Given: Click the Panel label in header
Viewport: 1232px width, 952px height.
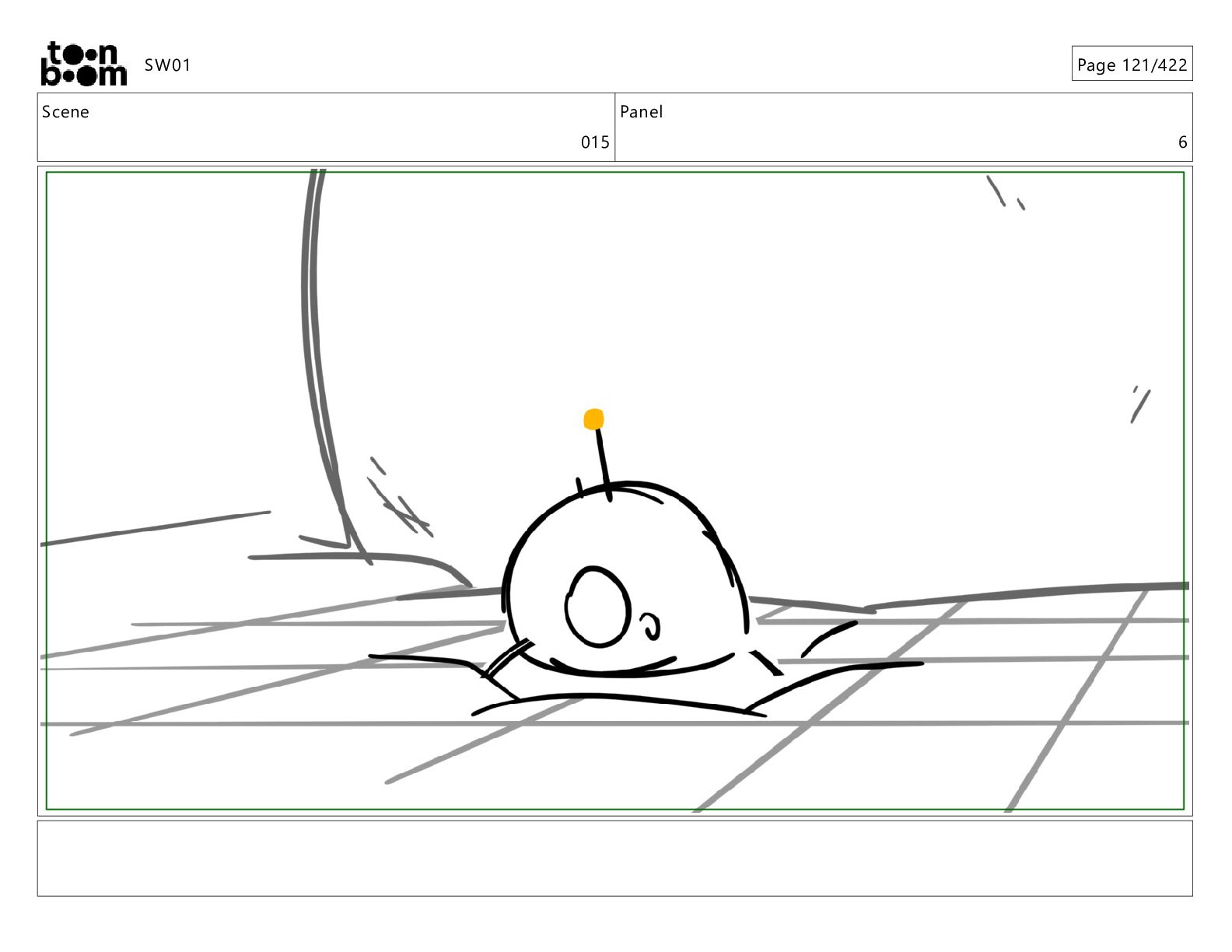Looking at the screenshot, I should click(641, 112).
